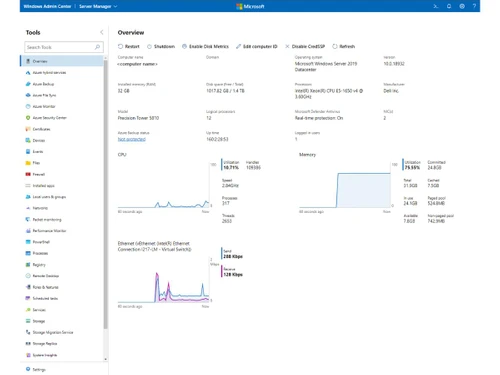This screenshot has height=375, width=500.
Task: Open the Packet monitoring icon
Action: pos(28,219)
